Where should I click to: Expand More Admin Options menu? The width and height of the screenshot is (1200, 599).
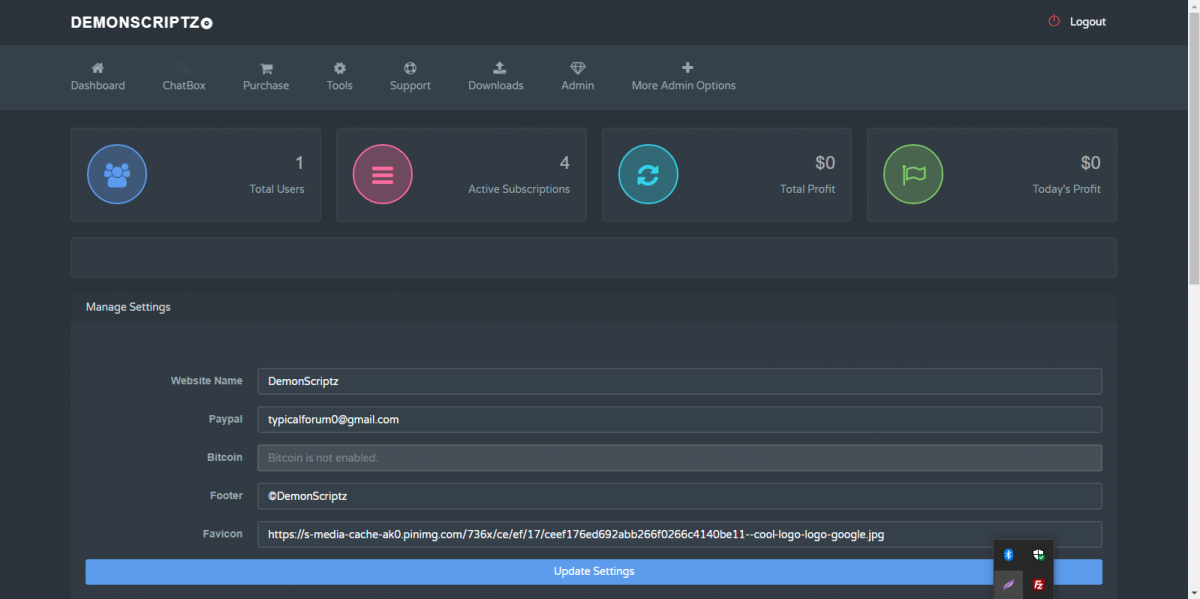683,77
